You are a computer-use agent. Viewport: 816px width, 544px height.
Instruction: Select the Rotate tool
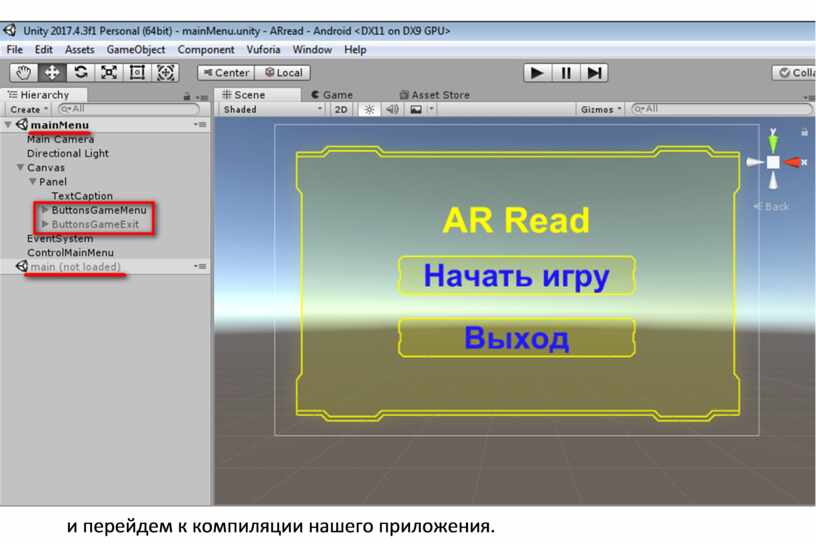point(80,72)
